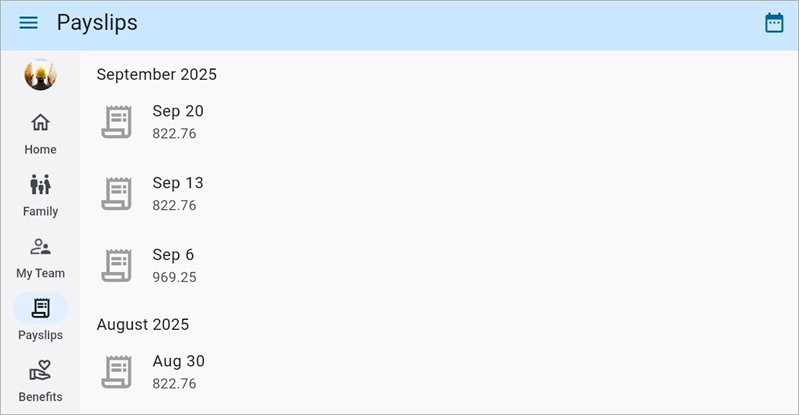The height and width of the screenshot is (415, 799).
Task: Open the hamburger navigation menu
Action: pos(29,23)
